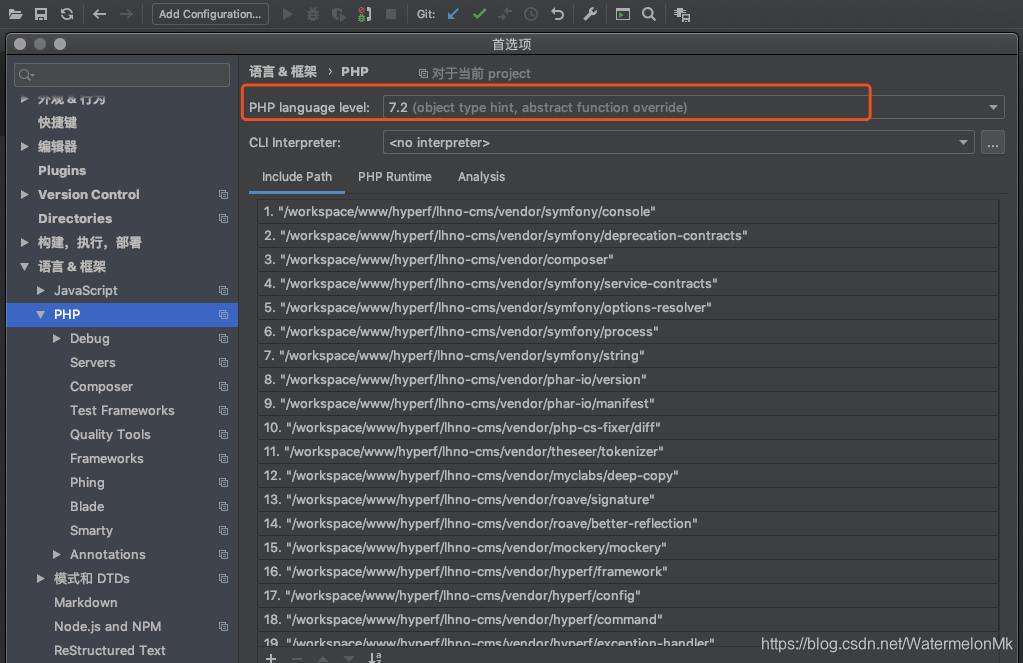This screenshot has width=1023, height=663.
Task: Click the terminal window toolbar icon
Action: click(623, 14)
